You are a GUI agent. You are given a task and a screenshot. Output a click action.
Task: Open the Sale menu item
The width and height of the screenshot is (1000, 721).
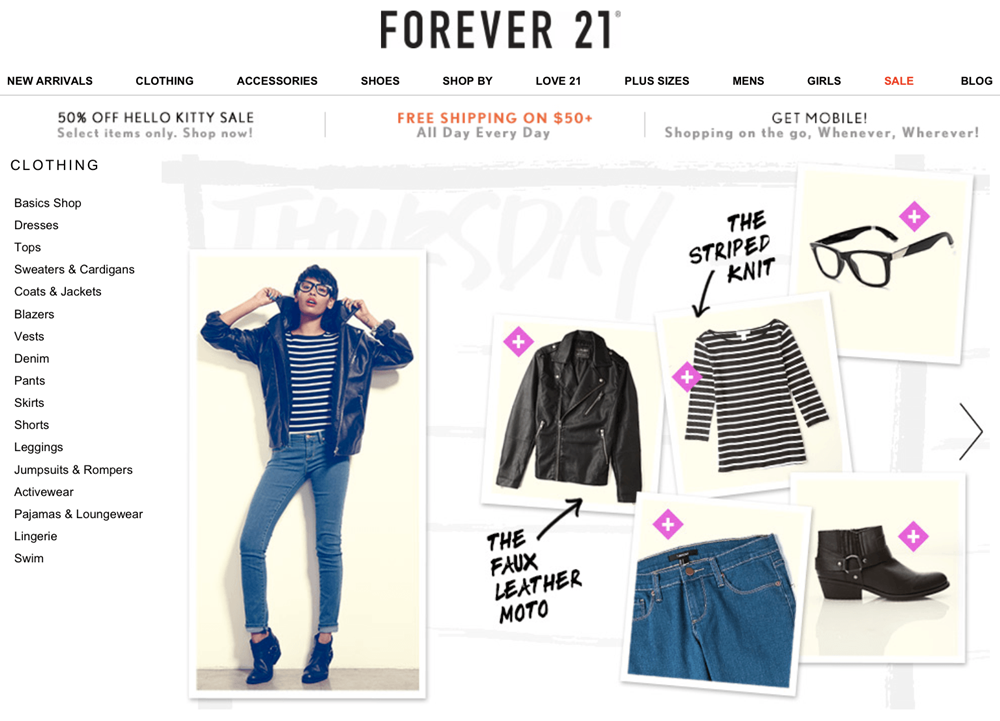pyautogui.click(x=899, y=81)
